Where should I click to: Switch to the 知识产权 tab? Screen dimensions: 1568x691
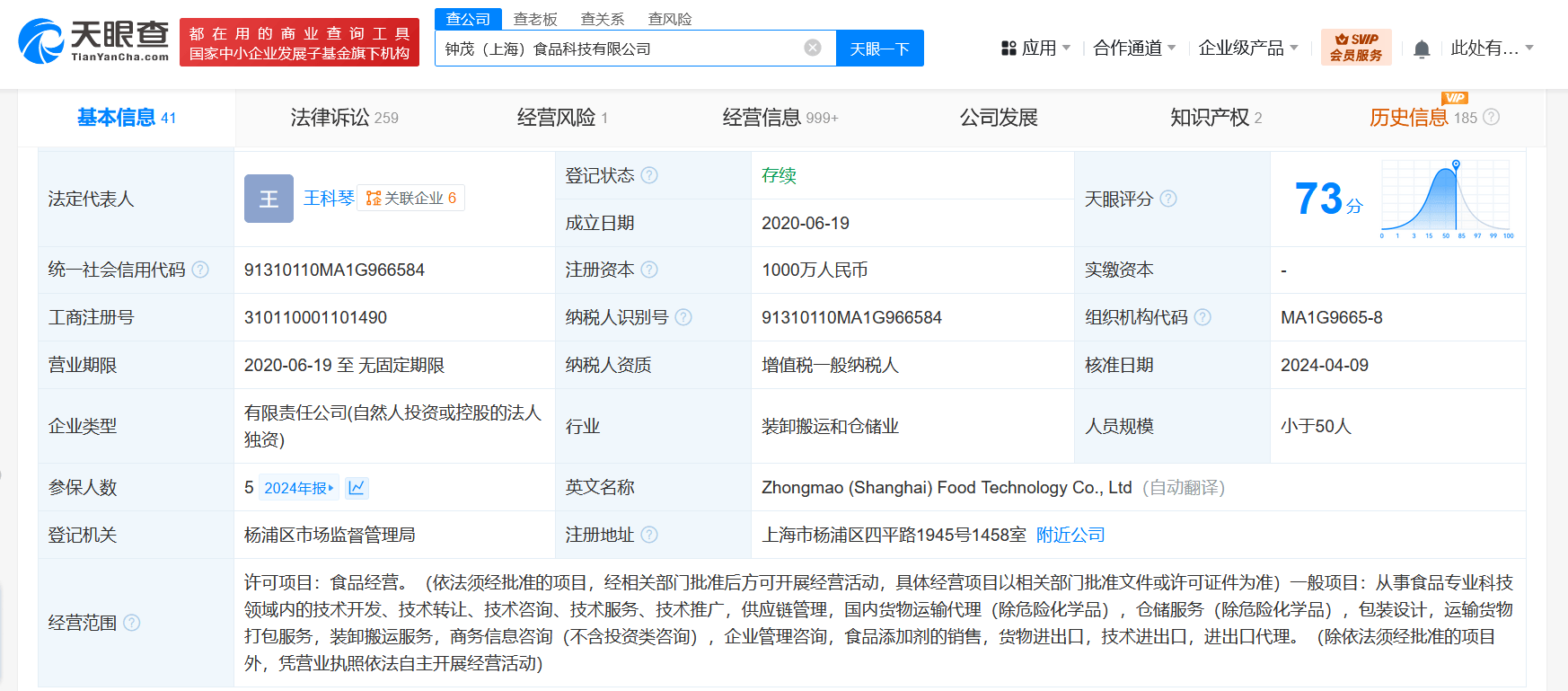pyautogui.click(x=1216, y=118)
